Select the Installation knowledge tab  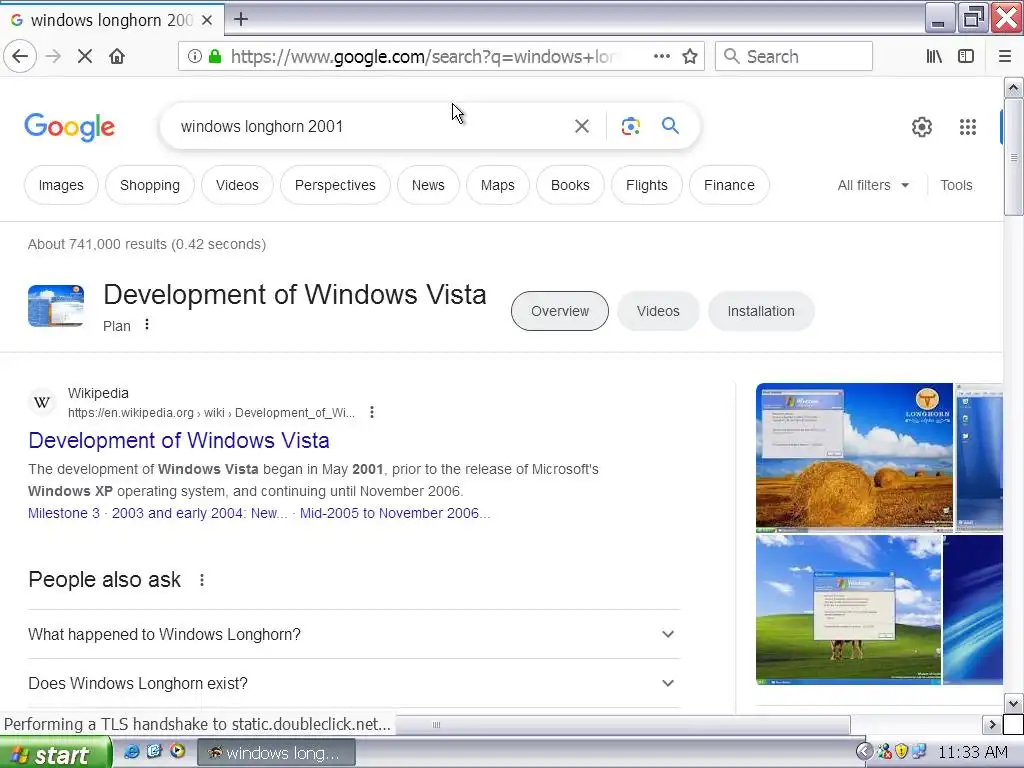[761, 311]
